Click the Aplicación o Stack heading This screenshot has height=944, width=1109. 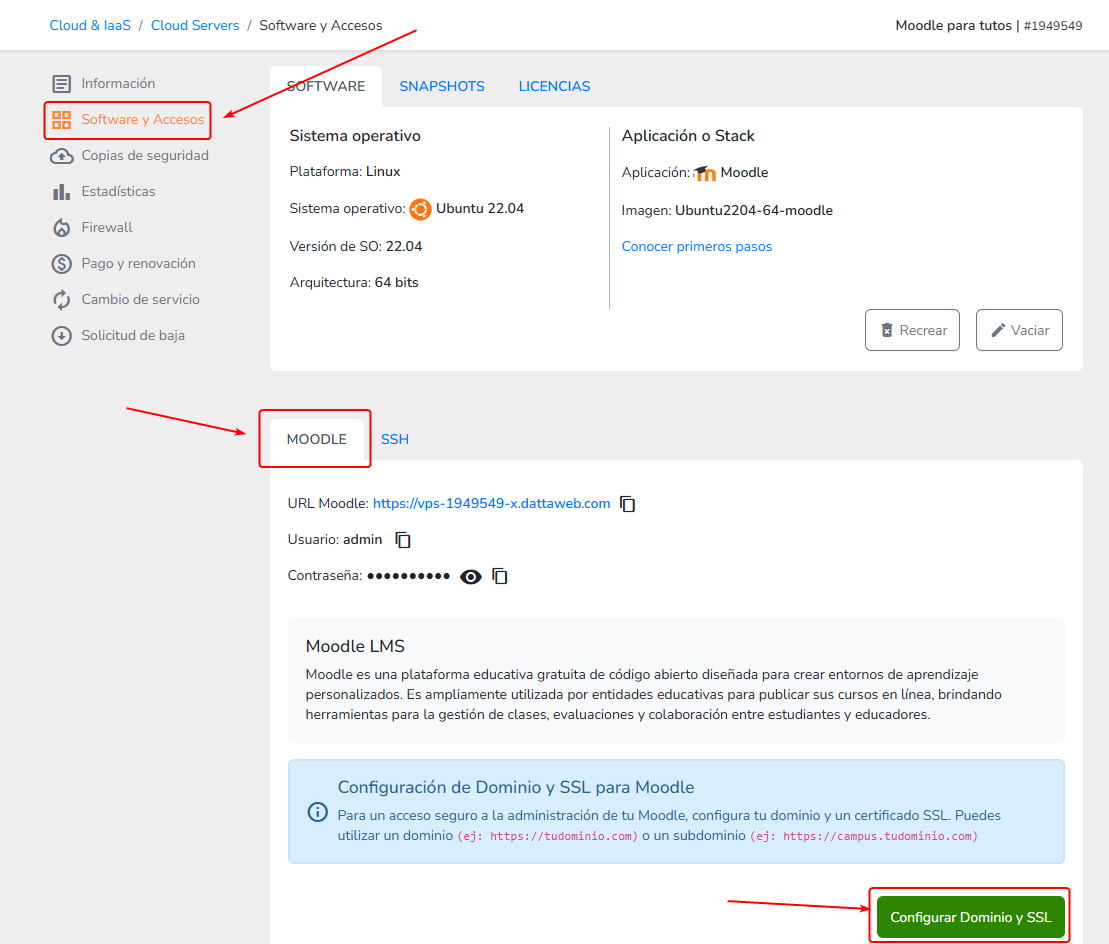(688, 136)
